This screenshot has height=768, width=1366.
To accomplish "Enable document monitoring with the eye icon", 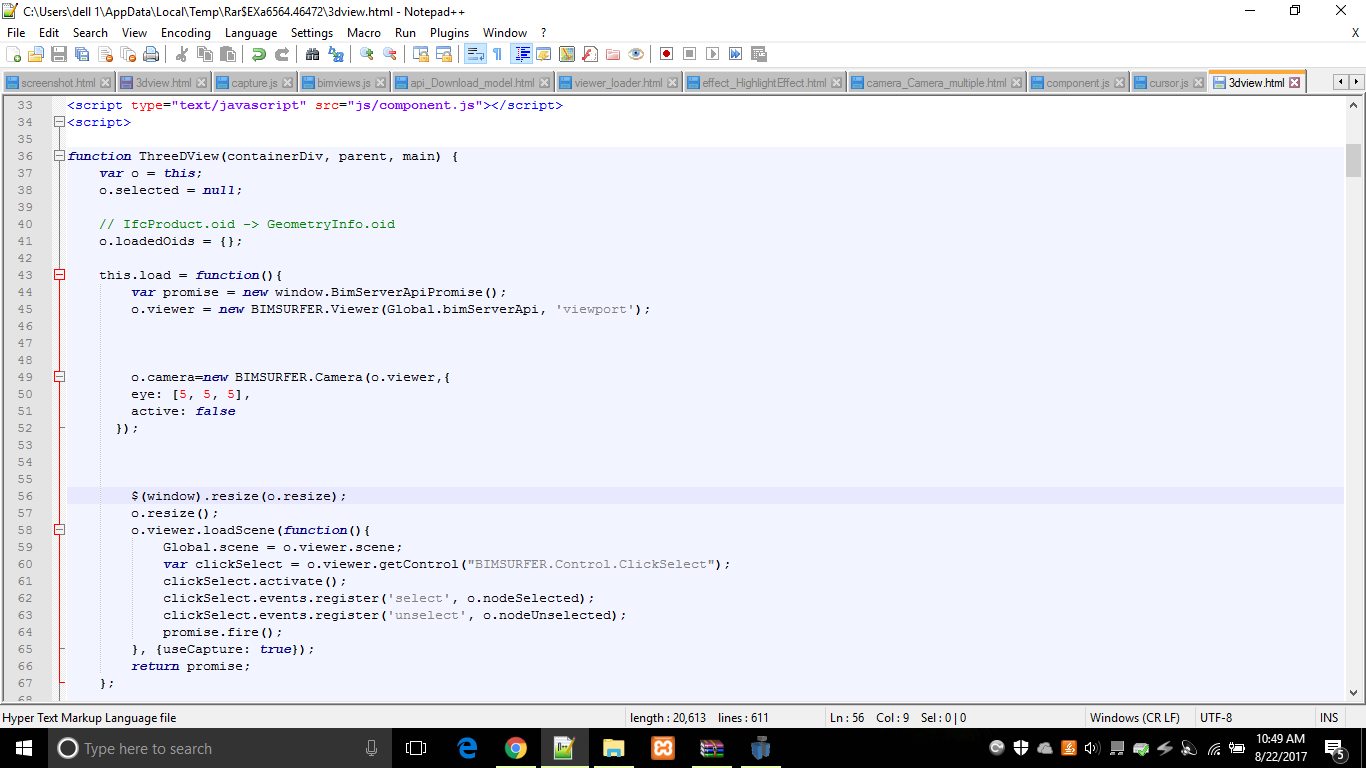I will (x=636, y=53).
